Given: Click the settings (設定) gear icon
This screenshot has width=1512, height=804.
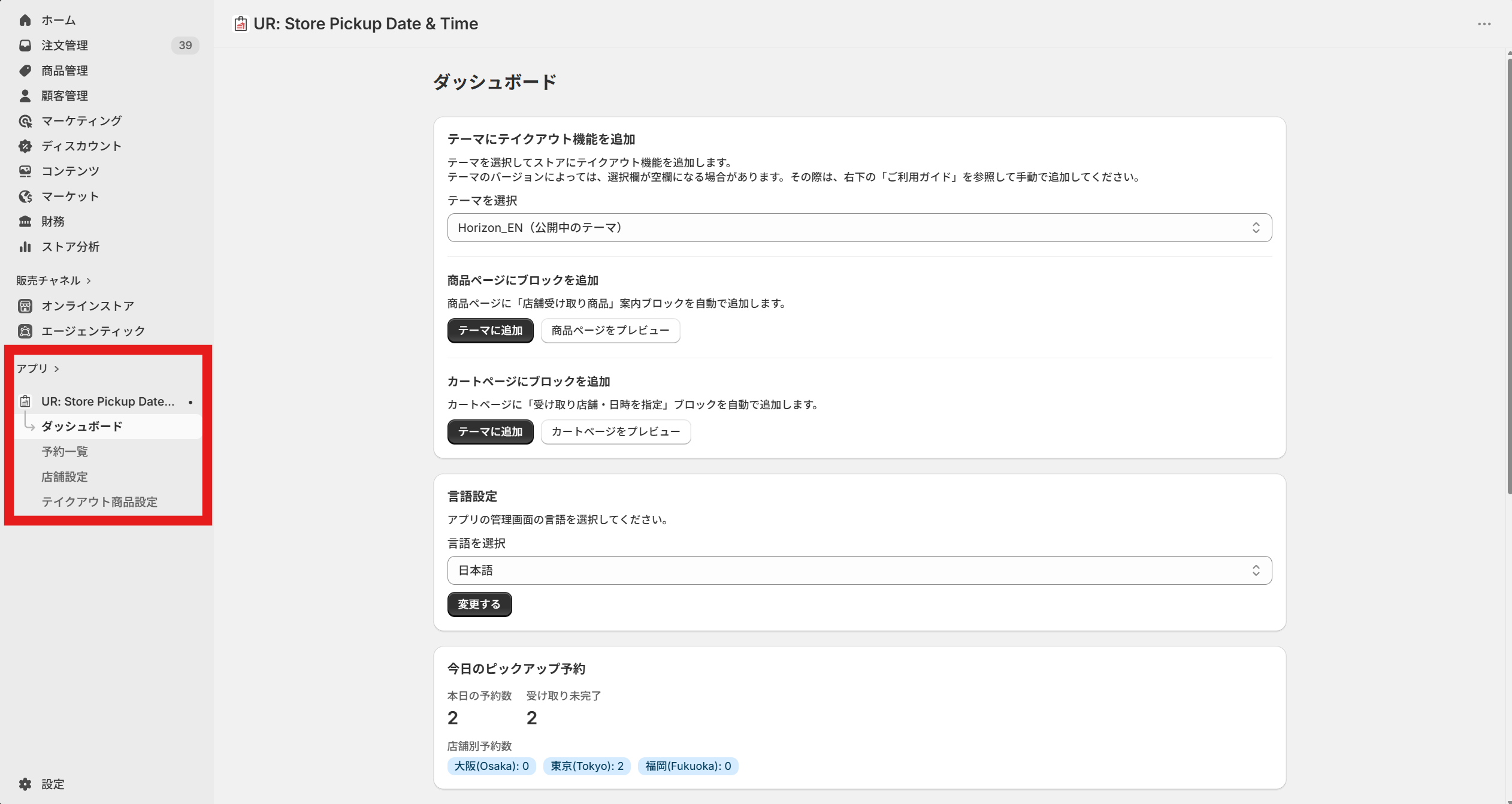Looking at the screenshot, I should [x=25, y=784].
